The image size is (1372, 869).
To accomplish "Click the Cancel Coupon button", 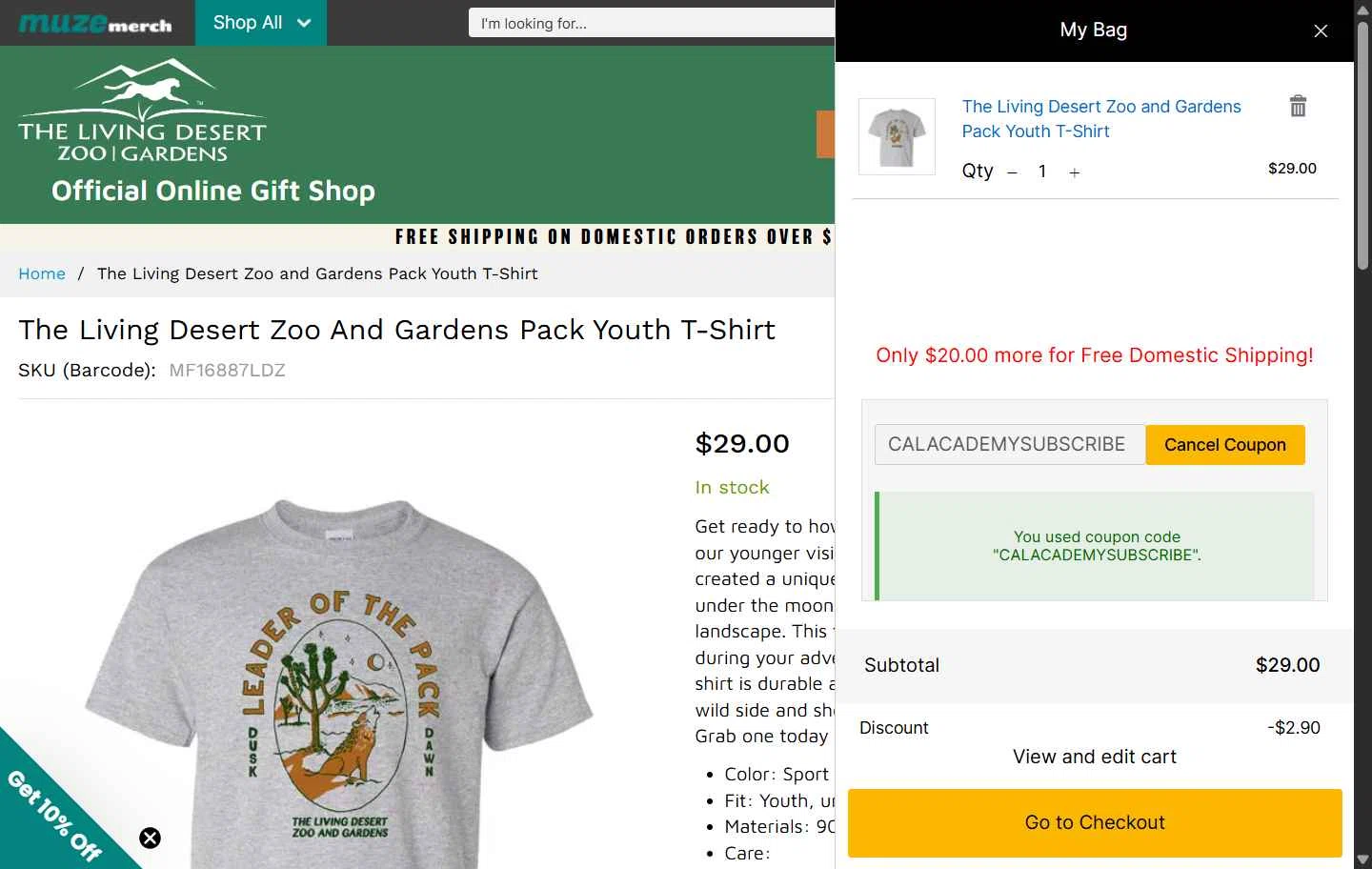I will (1224, 445).
